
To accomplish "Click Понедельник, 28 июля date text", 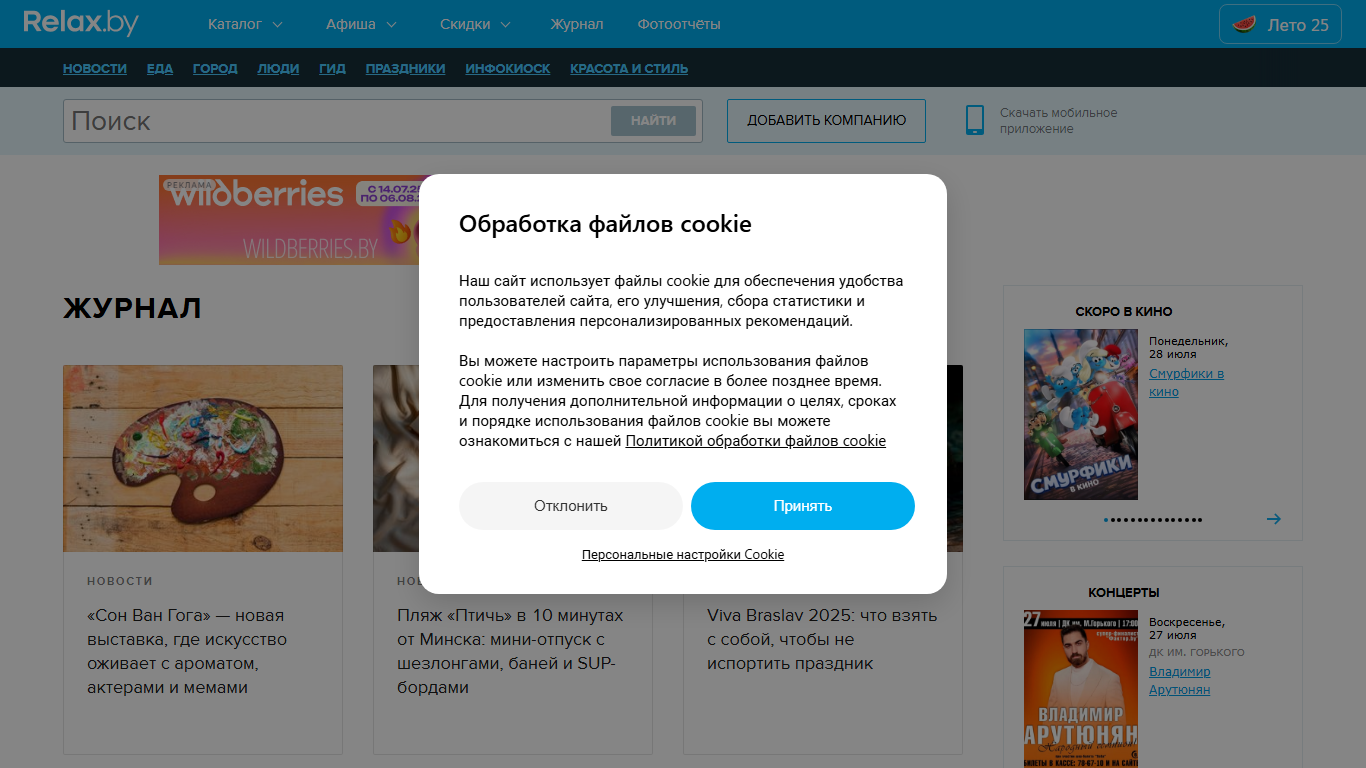I will pyautogui.click(x=1189, y=348).
